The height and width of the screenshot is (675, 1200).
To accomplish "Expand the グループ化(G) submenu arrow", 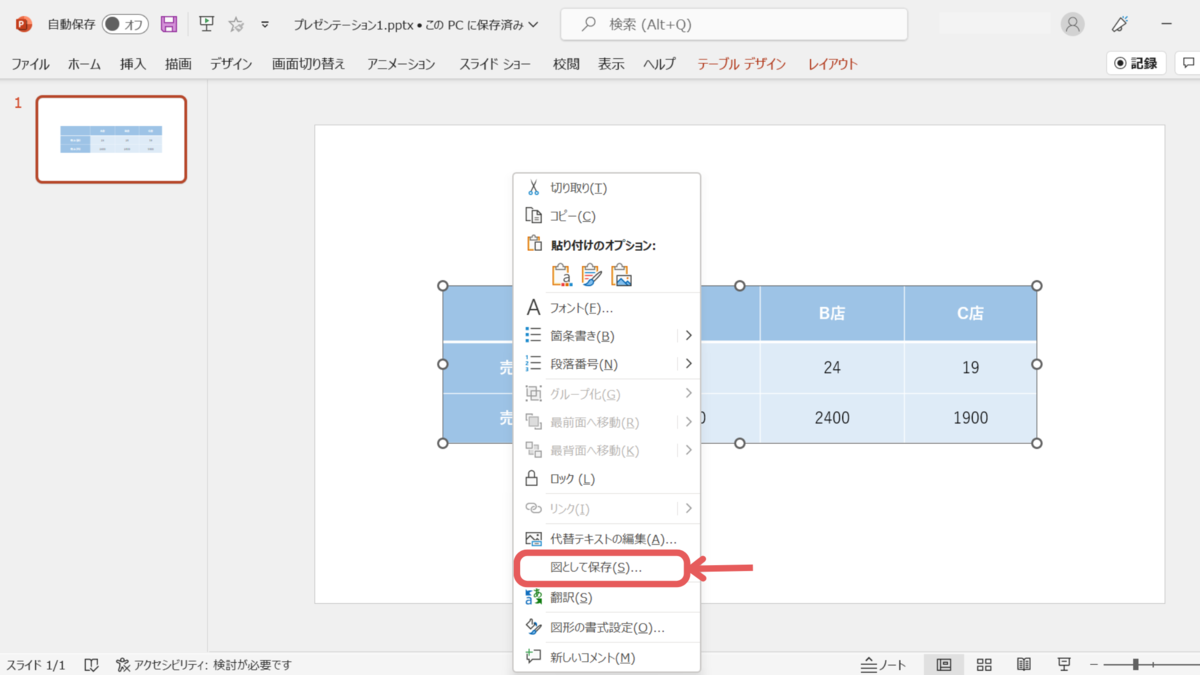I will click(689, 394).
